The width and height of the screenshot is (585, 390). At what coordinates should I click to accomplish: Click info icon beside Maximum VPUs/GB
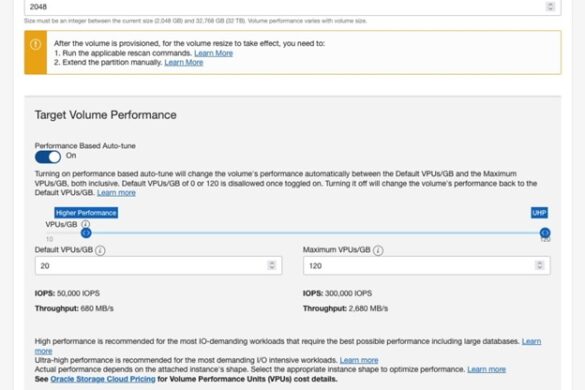[378, 250]
